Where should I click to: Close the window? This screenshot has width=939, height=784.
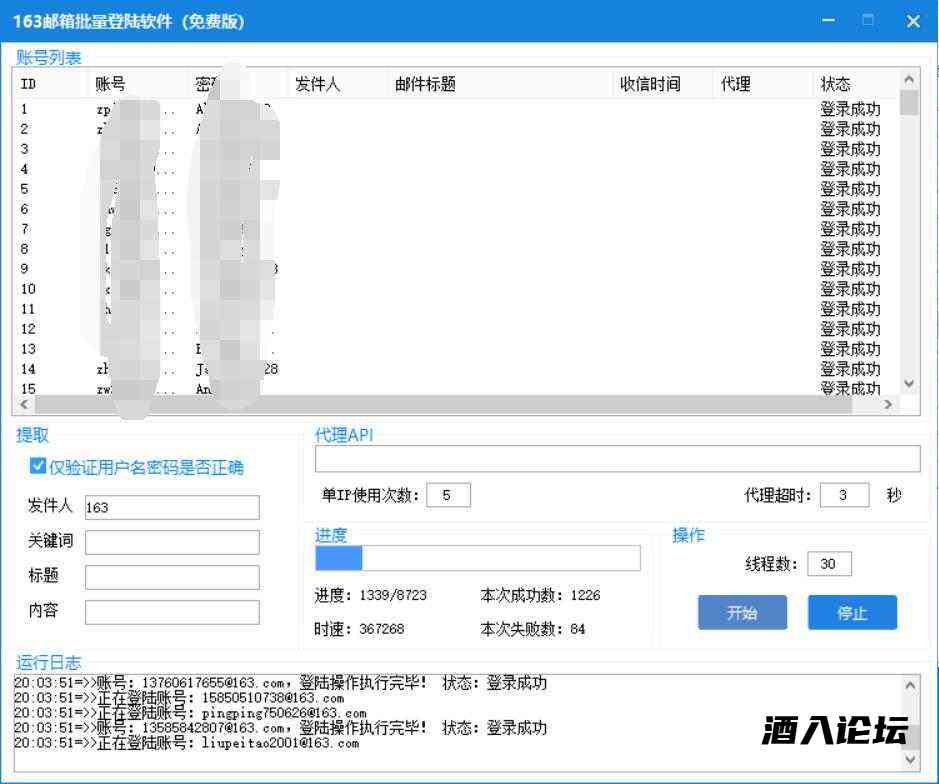pyautogui.click(x=913, y=21)
